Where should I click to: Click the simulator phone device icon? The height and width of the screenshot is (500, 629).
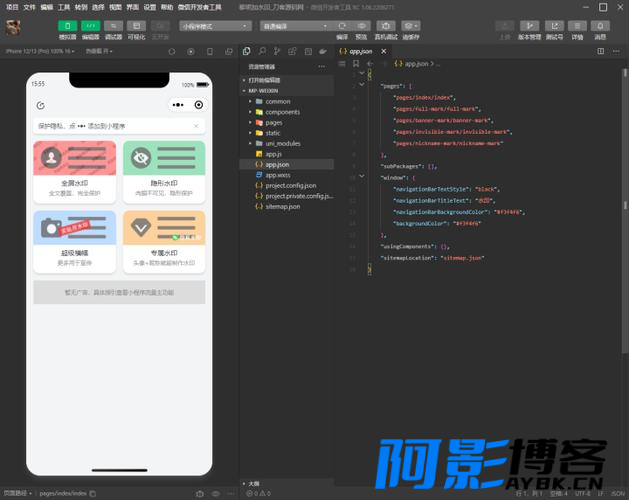pos(210,51)
